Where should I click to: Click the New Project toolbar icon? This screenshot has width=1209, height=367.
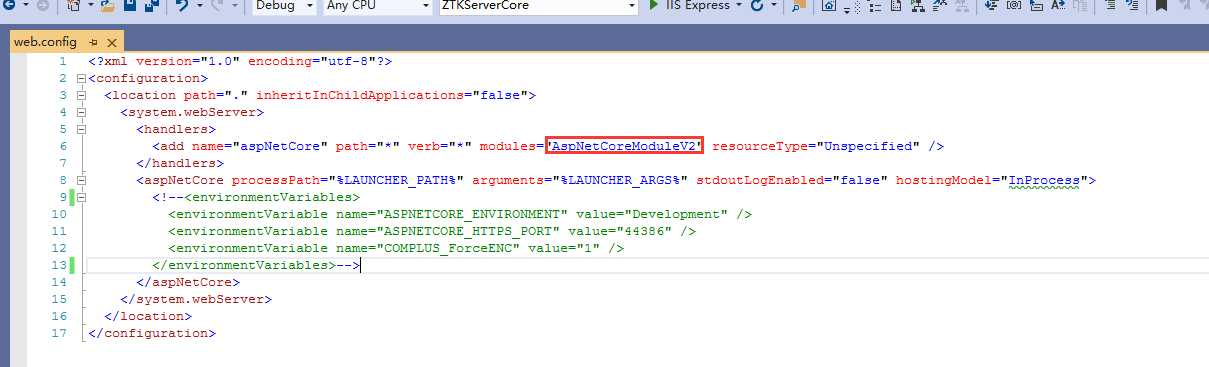(74, 6)
